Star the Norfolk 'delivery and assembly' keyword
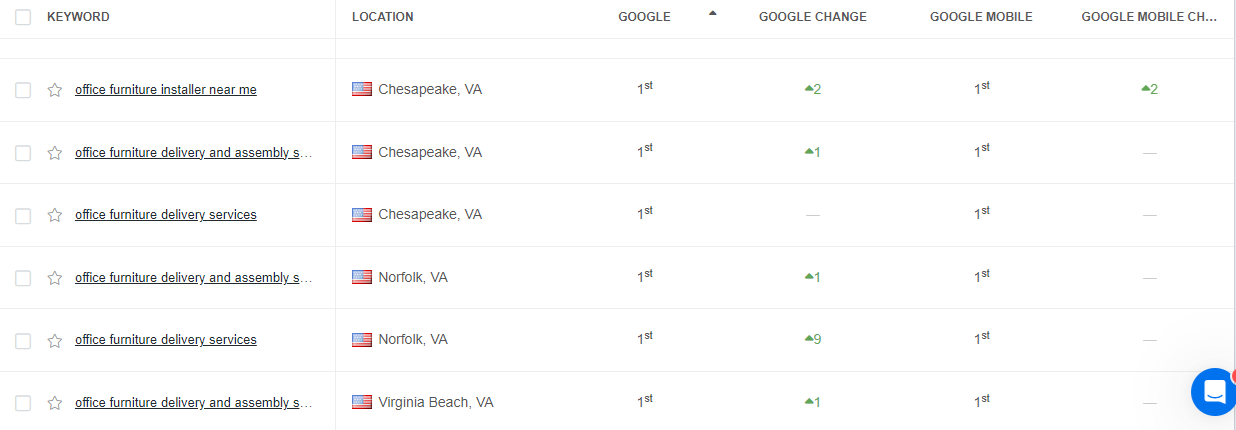This screenshot has width=1236, height=430. [55, 278]
